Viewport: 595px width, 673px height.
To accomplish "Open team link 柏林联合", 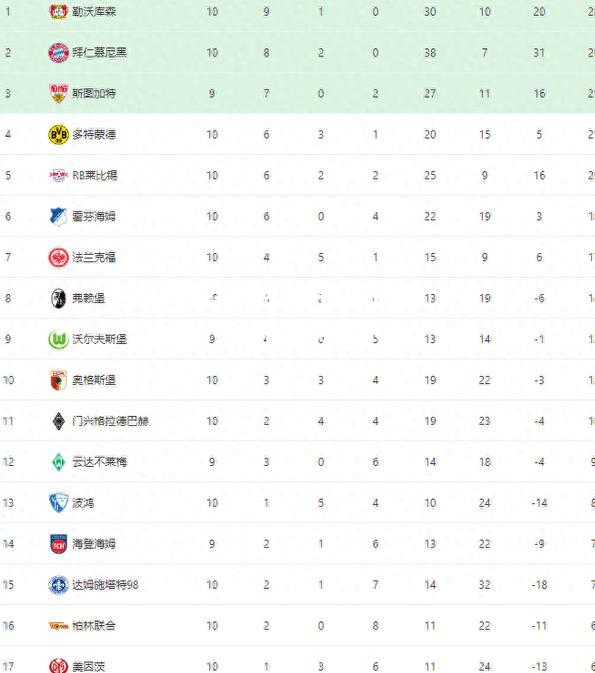I will tap(94, 626).
